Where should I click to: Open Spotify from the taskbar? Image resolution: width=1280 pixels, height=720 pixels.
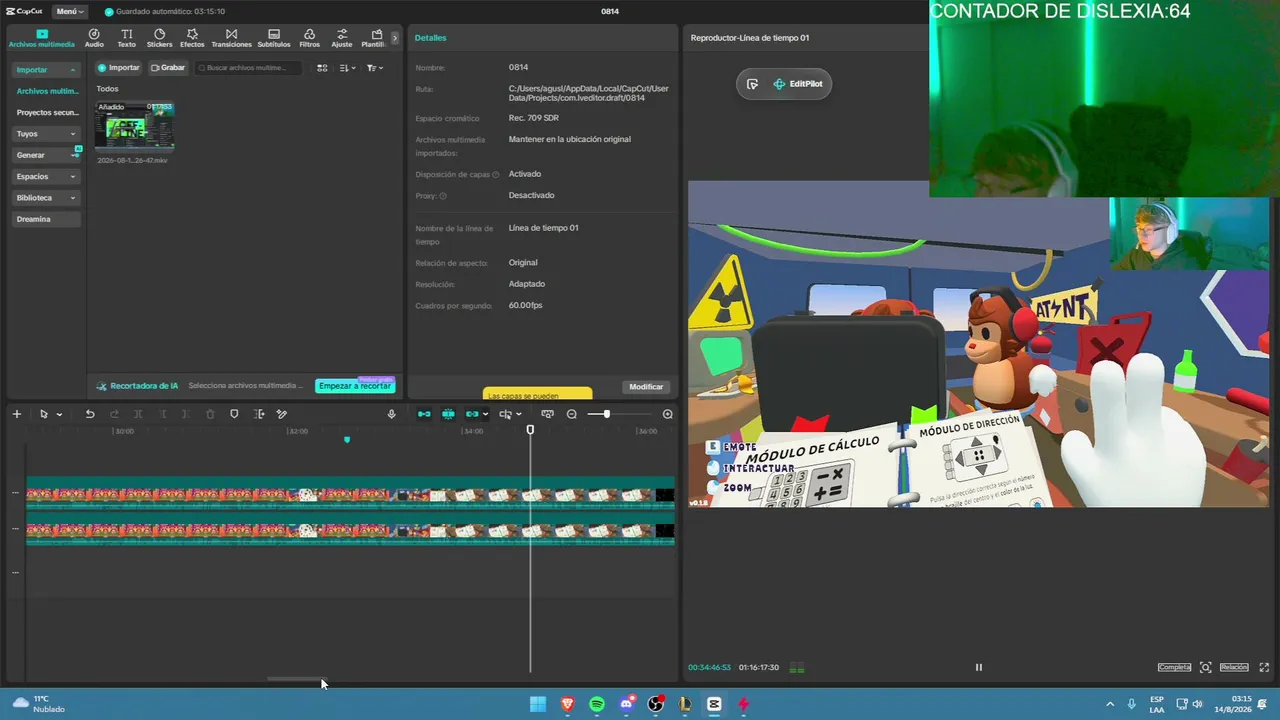click(597, 704)
